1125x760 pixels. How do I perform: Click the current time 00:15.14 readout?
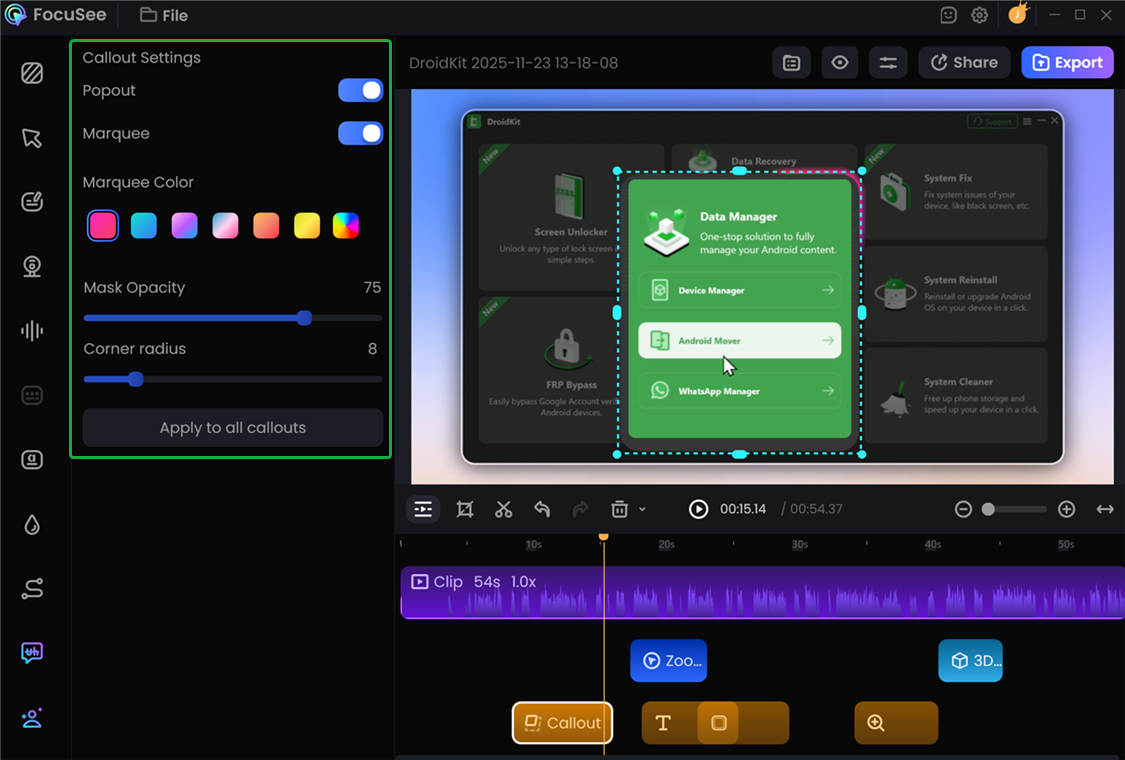coord(743,509)
